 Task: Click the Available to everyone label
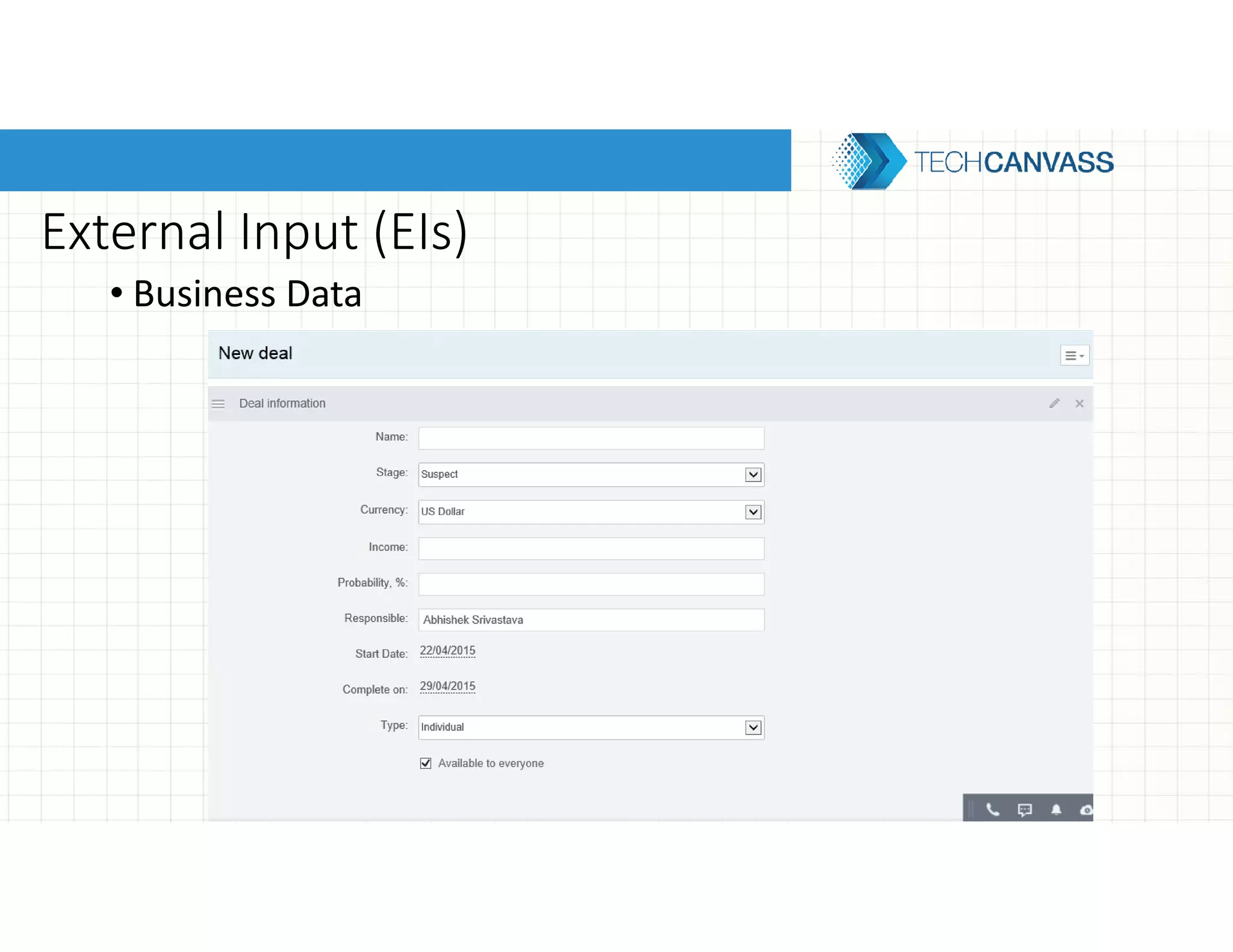[x=491, y=763]
